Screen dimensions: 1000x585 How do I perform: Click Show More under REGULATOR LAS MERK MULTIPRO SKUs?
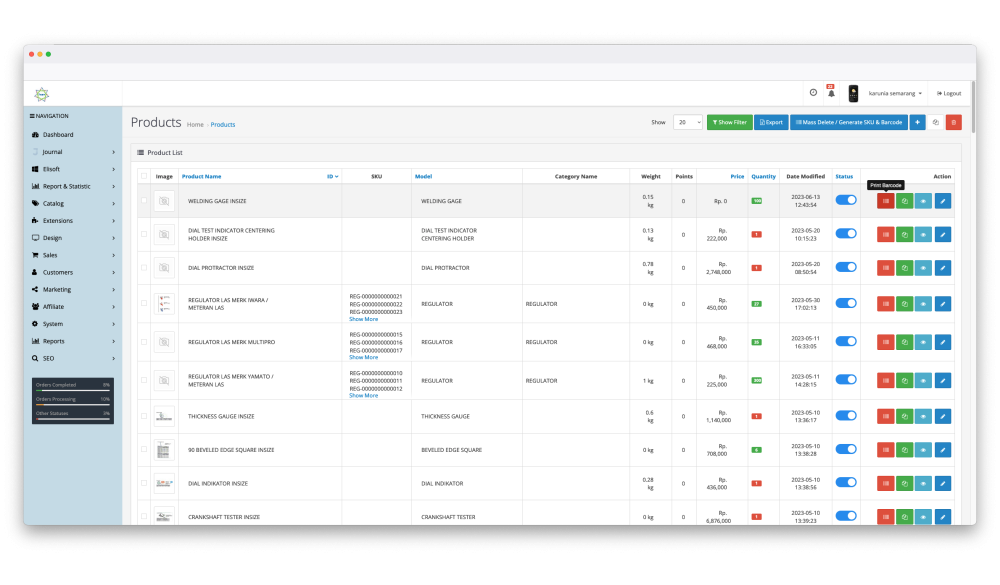(363, 357)
